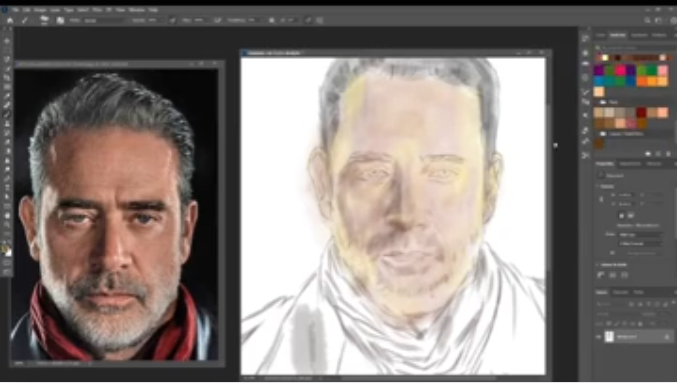
Task: Open the painting Mode dropdown in options bar
Action: (104, 20)
